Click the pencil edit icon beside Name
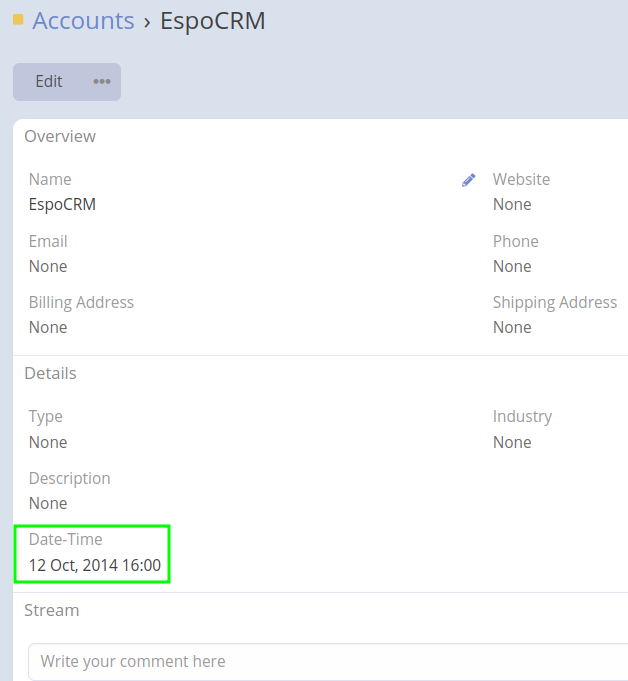The width and height of the screenshot is (628, 681). (x=468, y=180)
